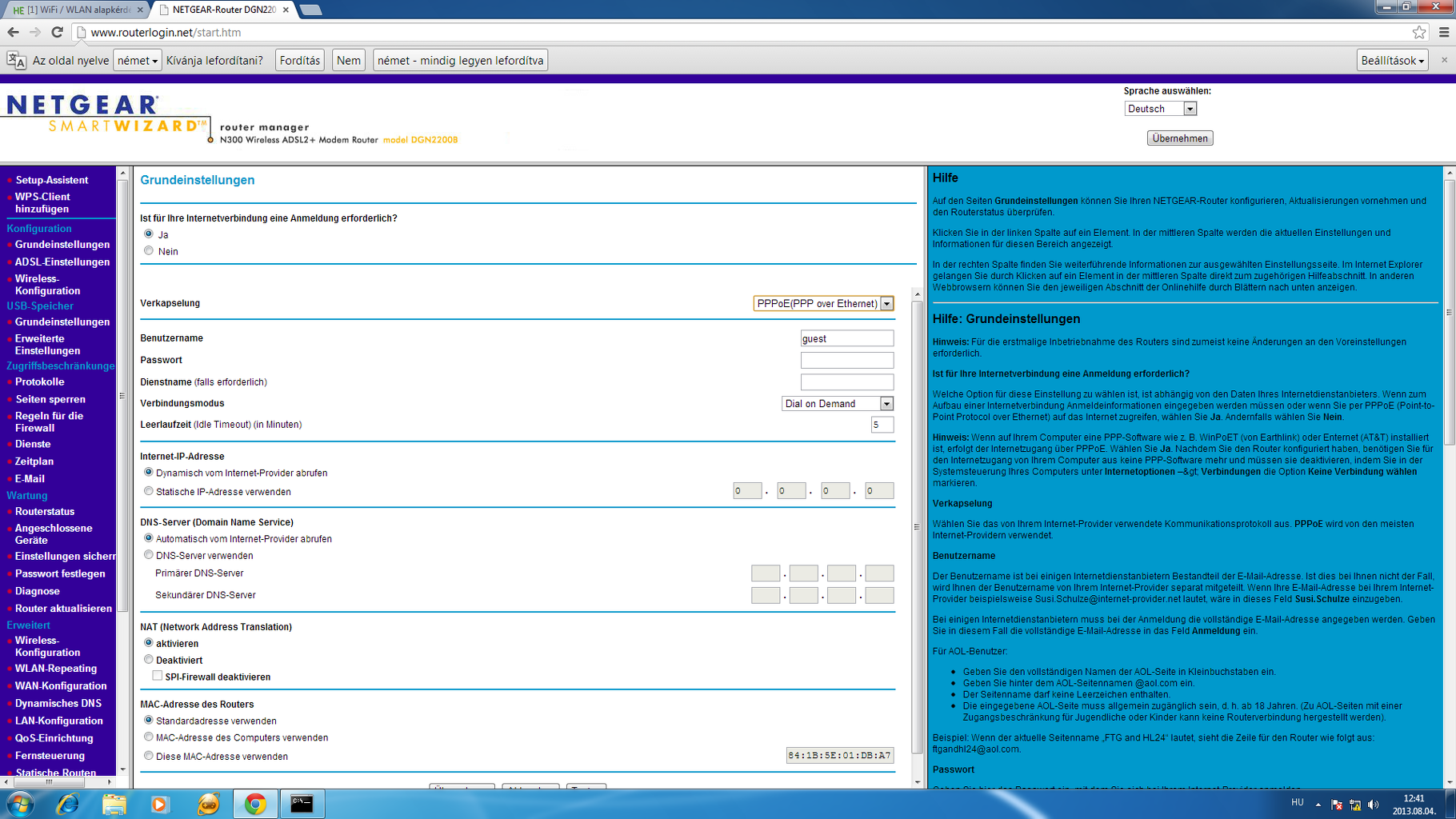The width and height of the screenshot is (1456, 819).
Task: Click the translate bar language icon
Action: tap(16, 60)
